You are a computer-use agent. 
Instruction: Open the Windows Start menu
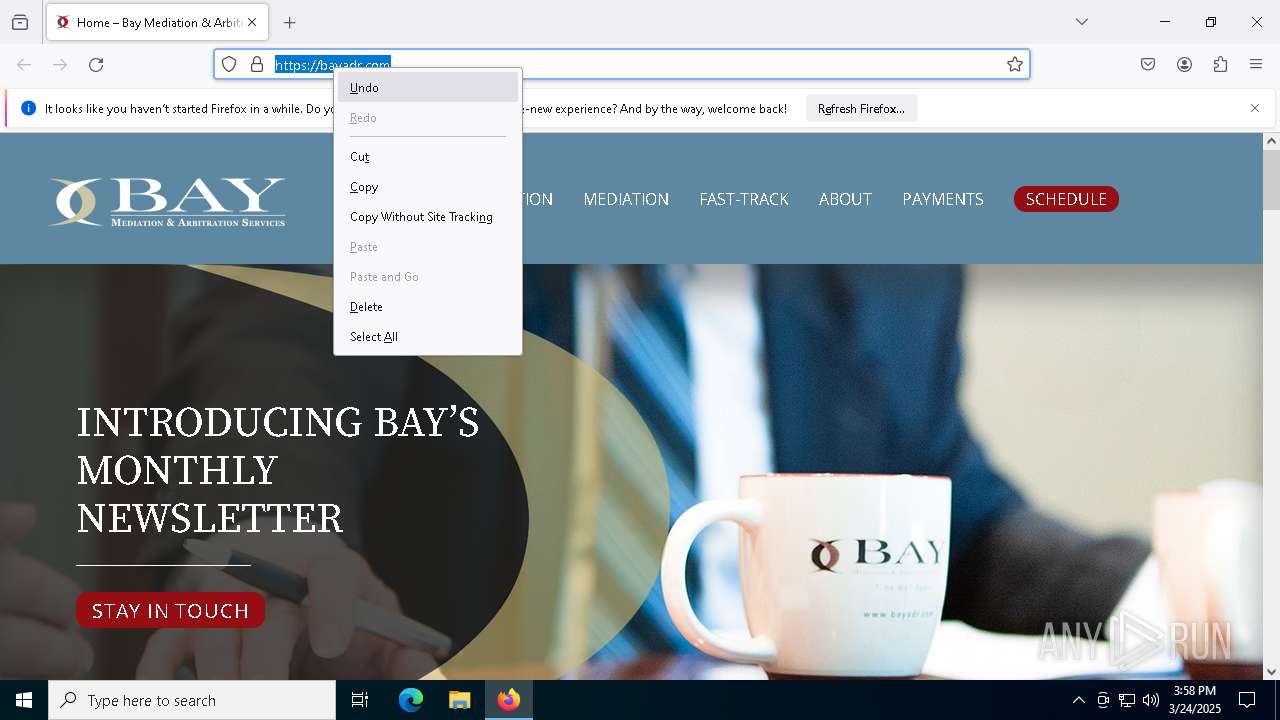click(x=24, y=700)
